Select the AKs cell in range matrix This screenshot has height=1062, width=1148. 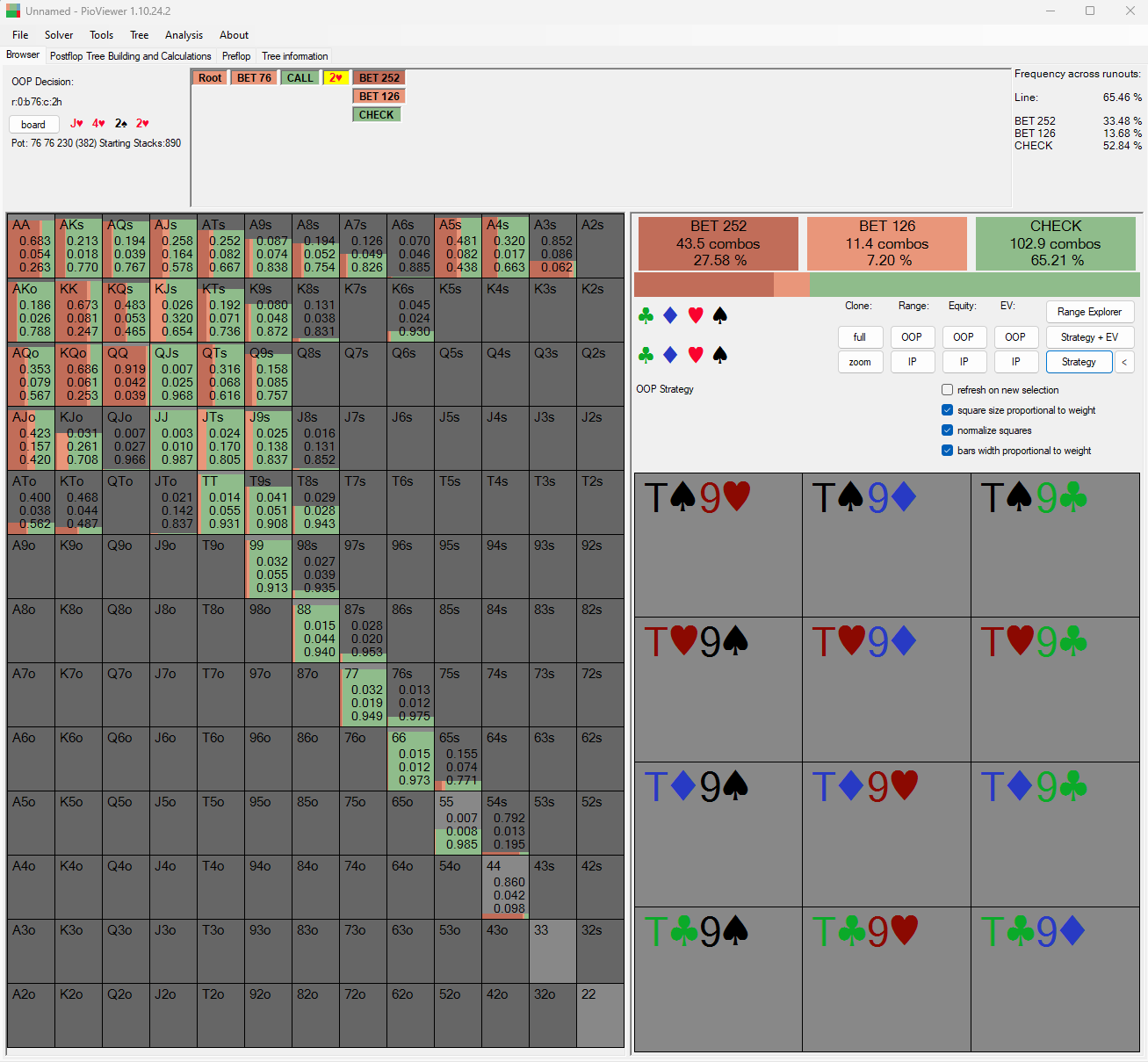[78, 246]
